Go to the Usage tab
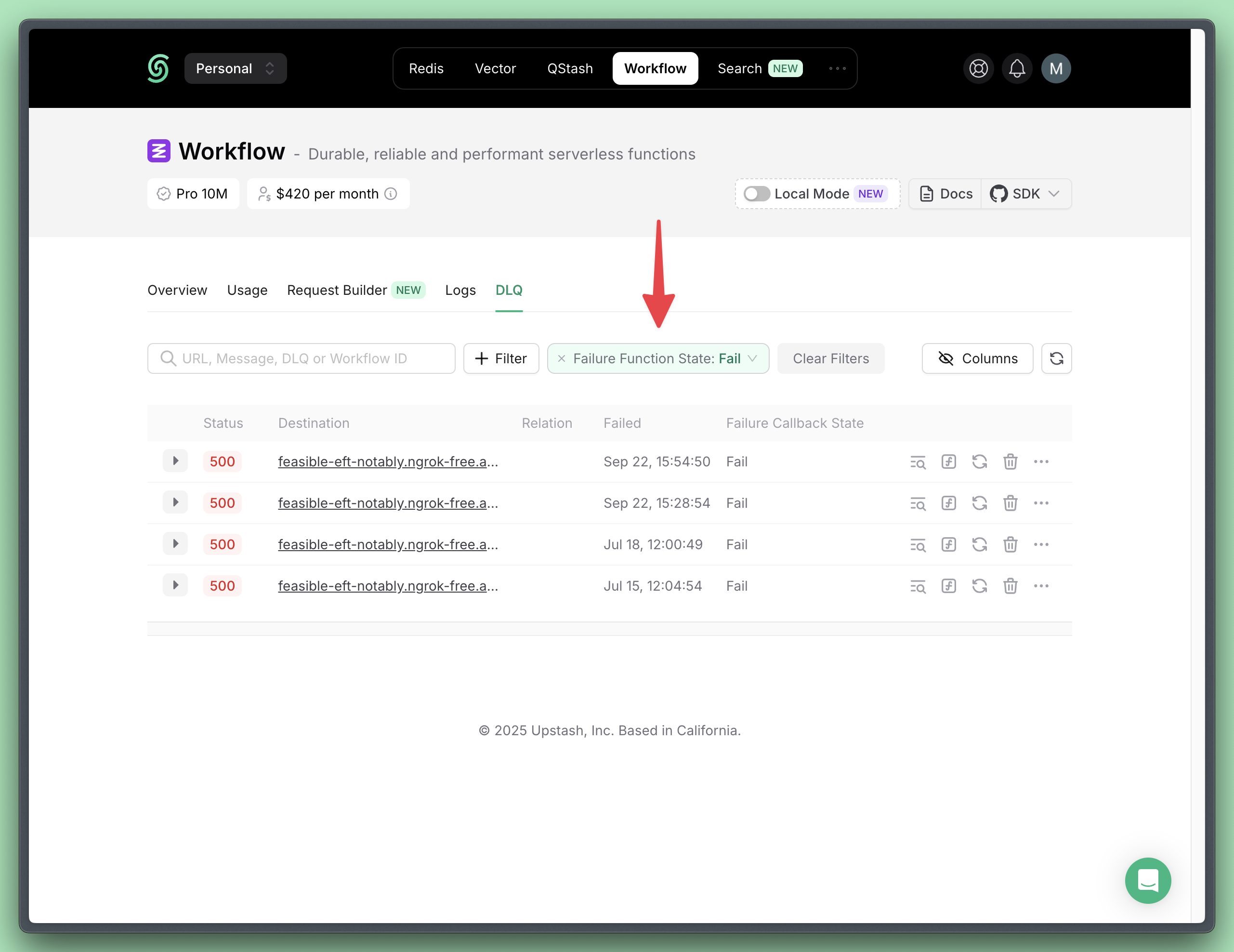This screenshot has width=1234, height=952. [x=247, y=290]
